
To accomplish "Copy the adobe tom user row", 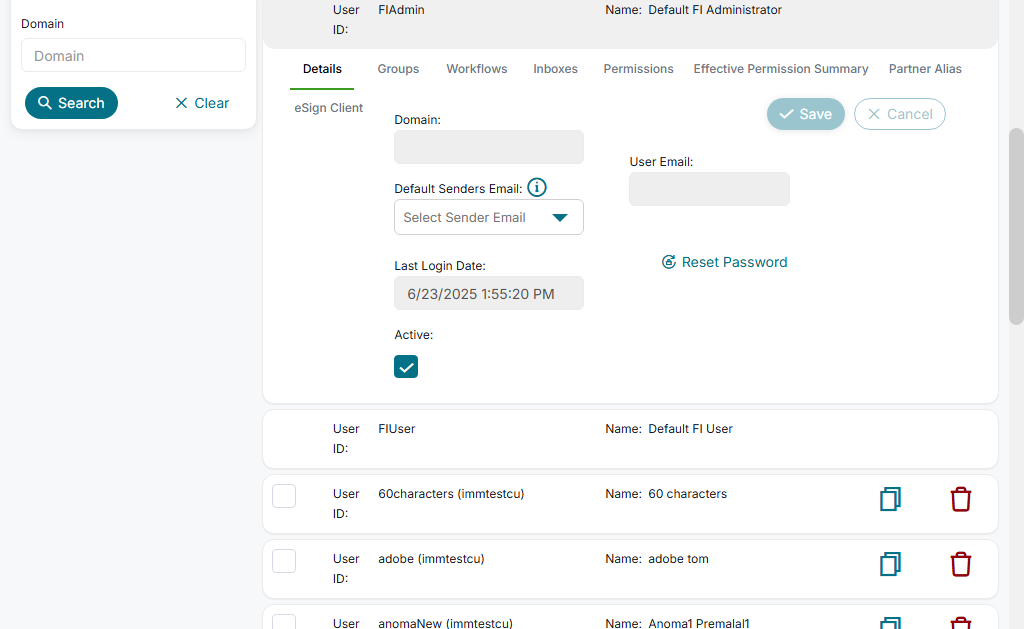I will click(890, 564).
